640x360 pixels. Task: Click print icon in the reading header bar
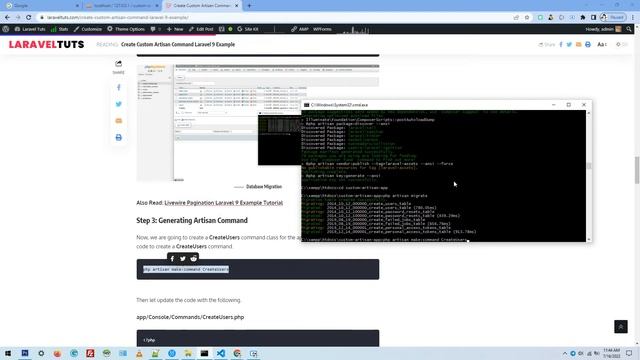(588, 44)
